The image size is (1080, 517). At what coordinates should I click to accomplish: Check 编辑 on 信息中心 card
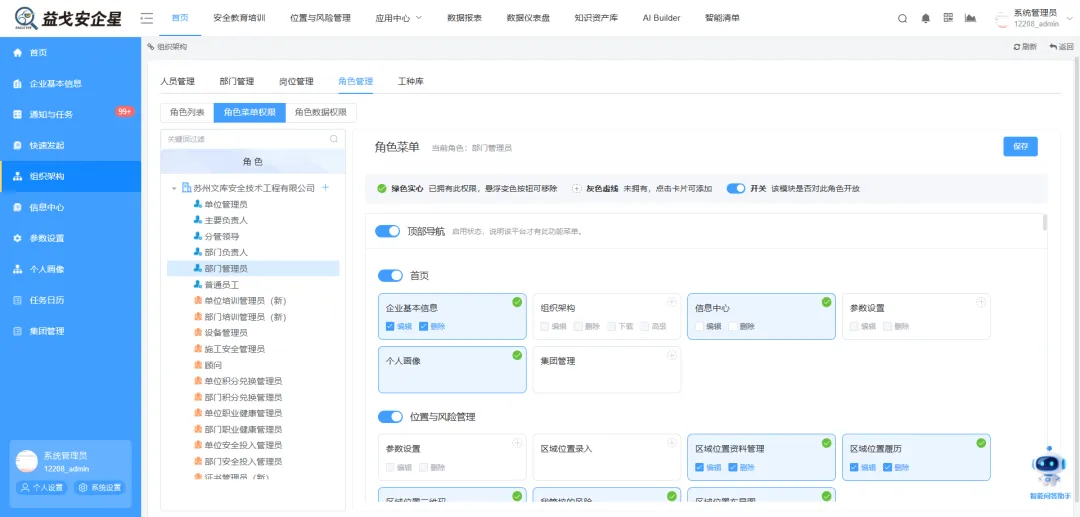(x=700, y=326)
